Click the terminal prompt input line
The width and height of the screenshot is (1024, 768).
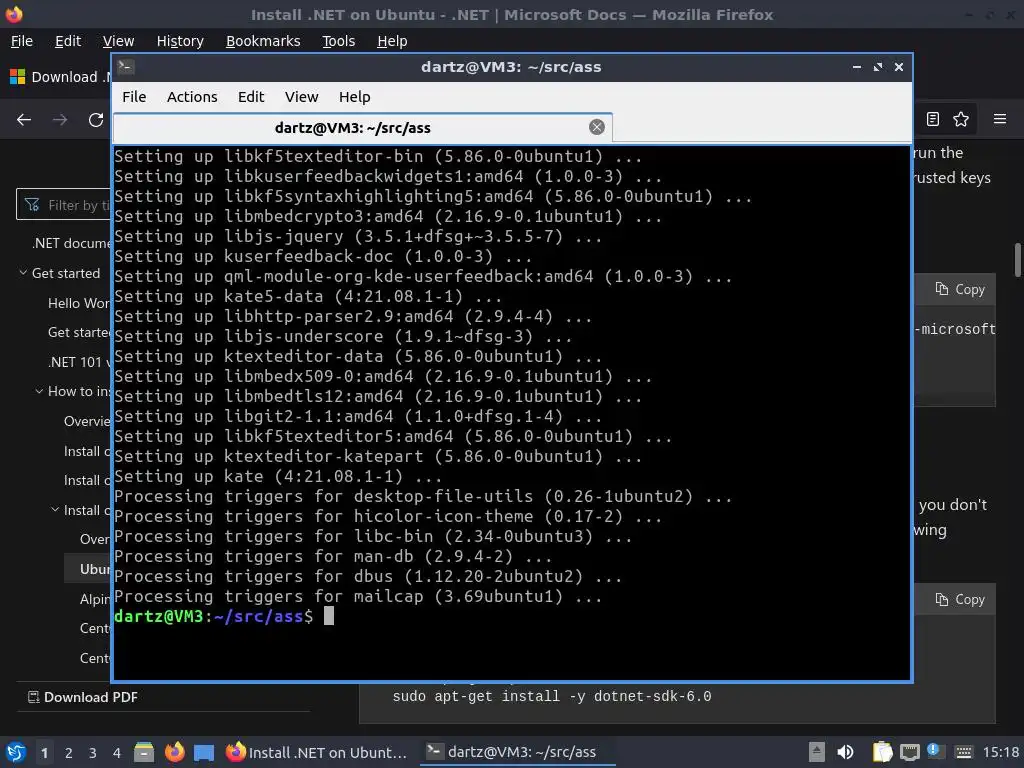pos(513,616)
